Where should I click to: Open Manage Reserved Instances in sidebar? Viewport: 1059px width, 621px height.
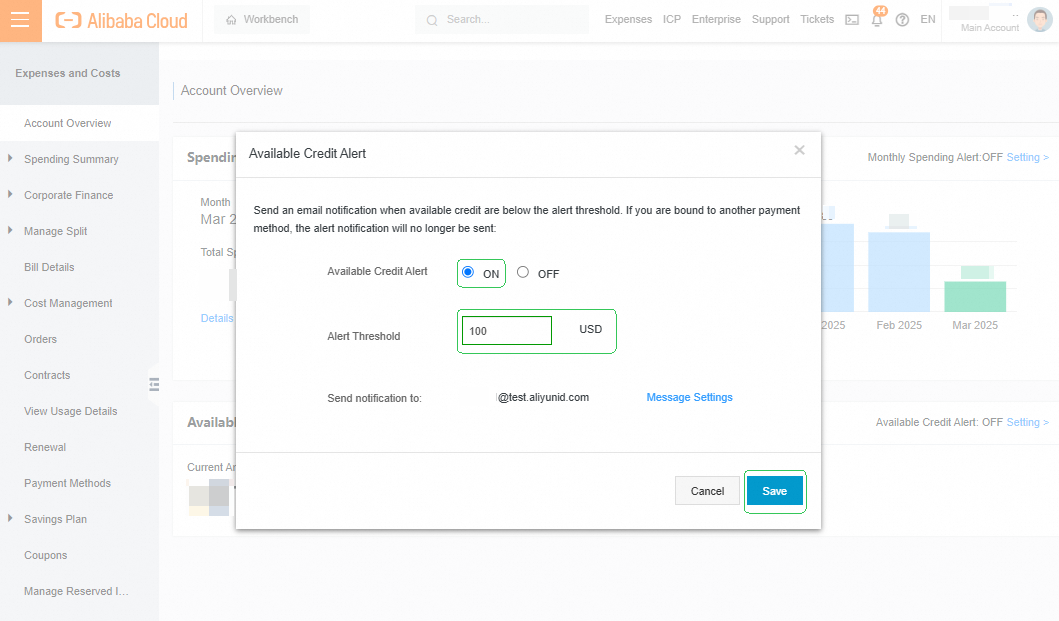pyautogui.click(x=76, y=591)
